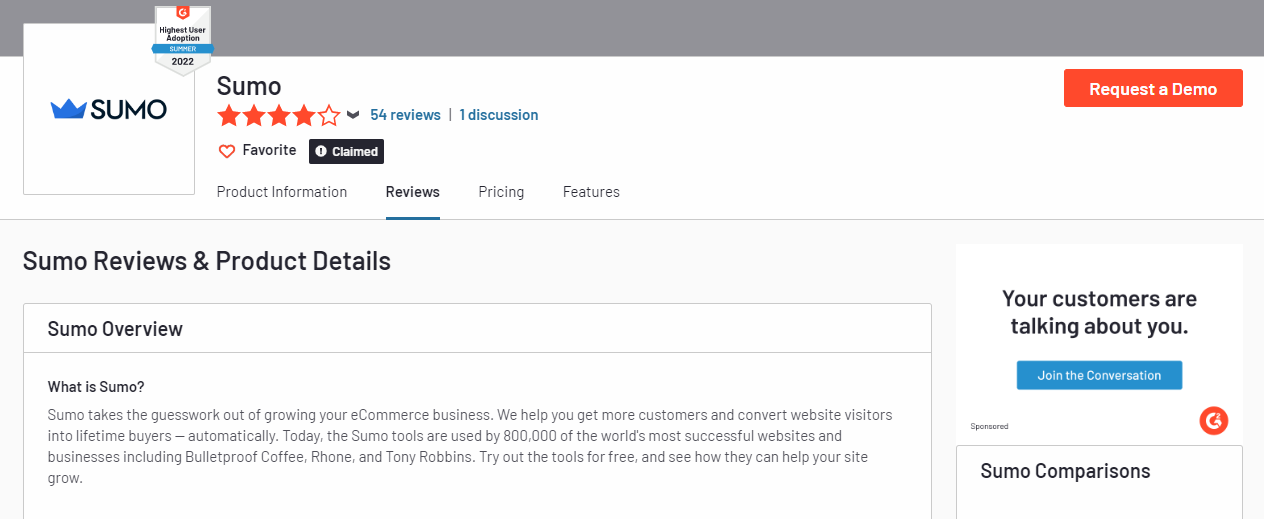Click the Favorite label

(x=269, y=150)
